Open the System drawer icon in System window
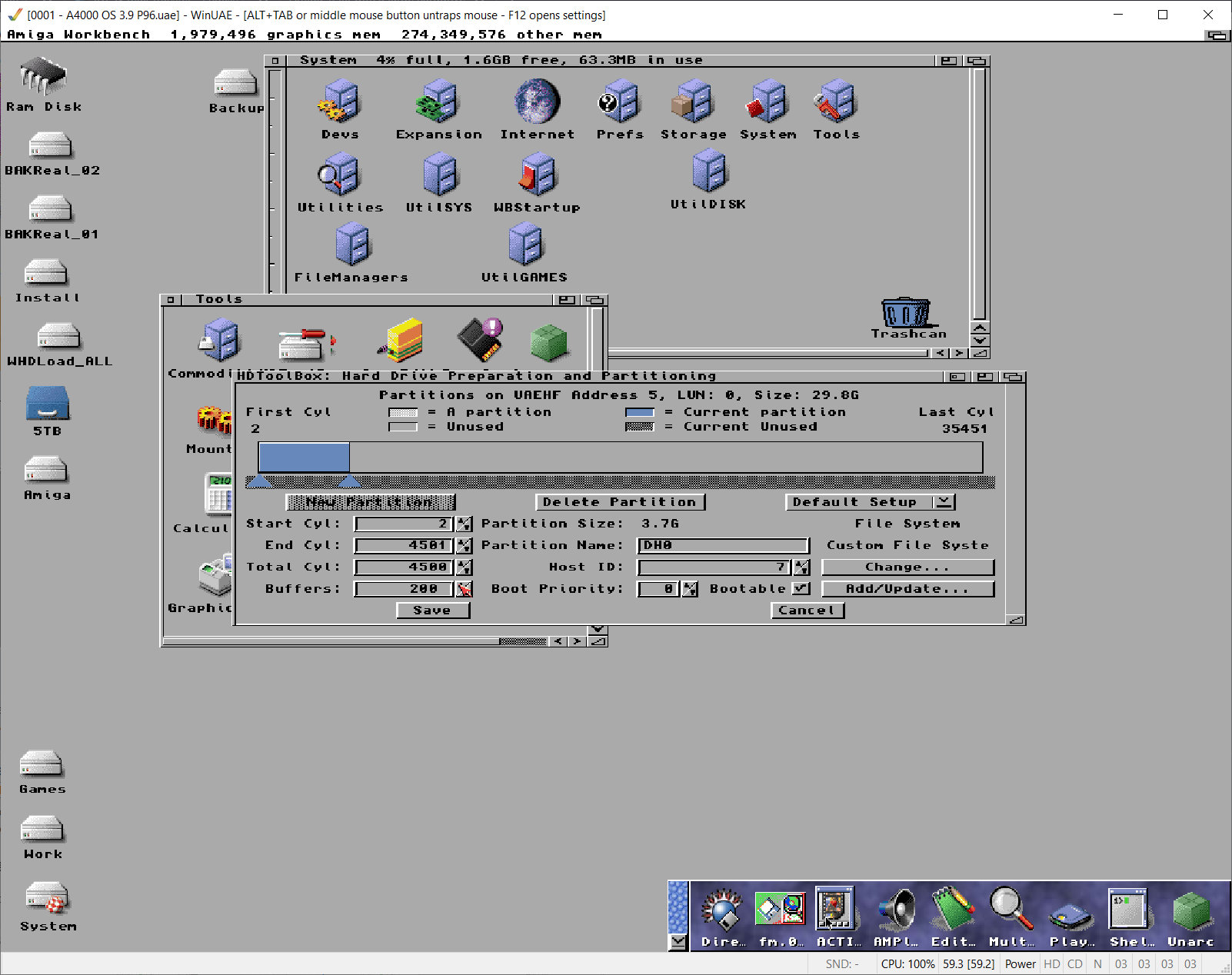The width and height of the screenshot is (1232, 975). coord(767,101)
